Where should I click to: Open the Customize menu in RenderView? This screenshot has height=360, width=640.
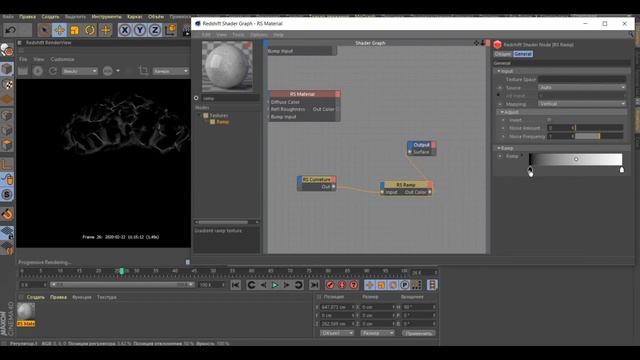point(62,59)
